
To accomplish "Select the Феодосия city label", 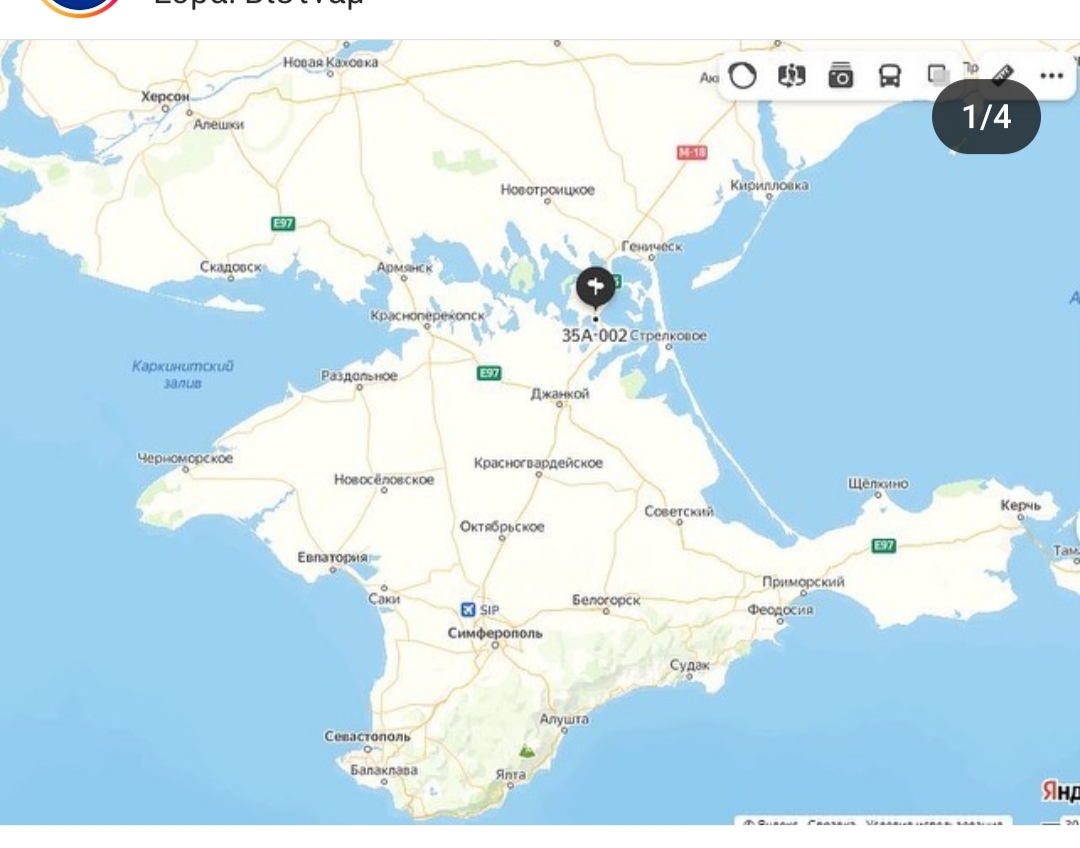I will pos(780,610).
